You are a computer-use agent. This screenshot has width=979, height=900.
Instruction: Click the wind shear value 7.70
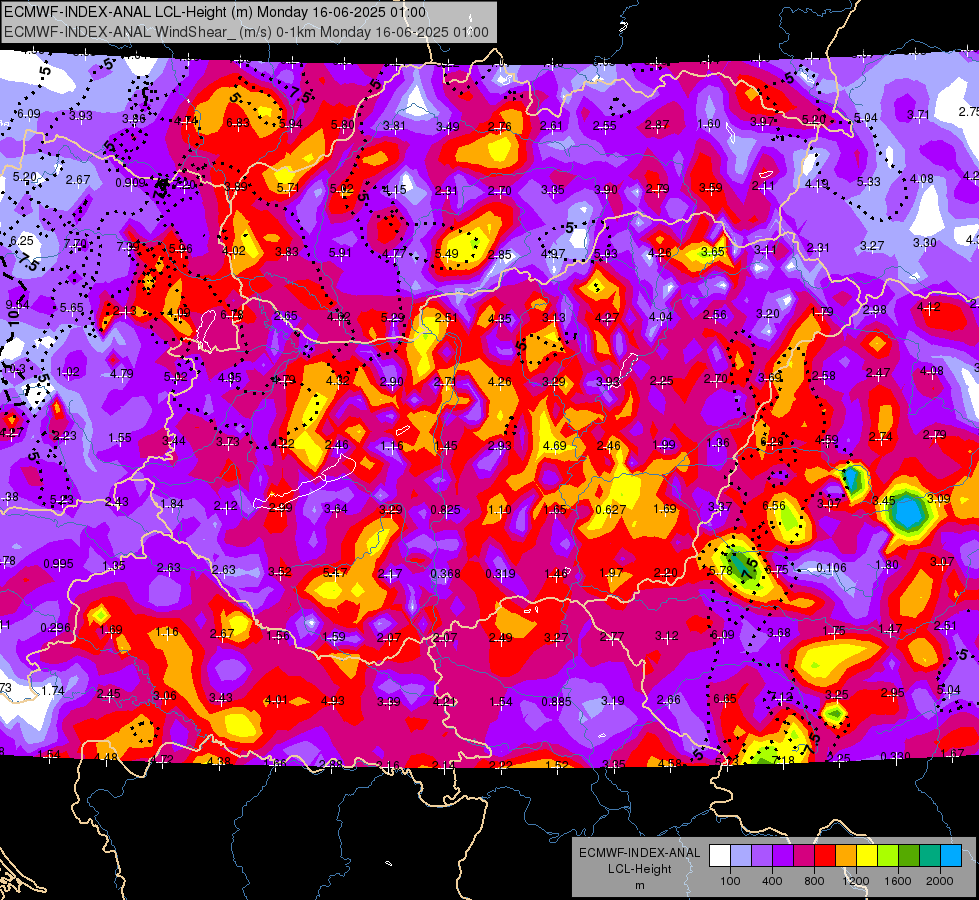tap(75, 244)
